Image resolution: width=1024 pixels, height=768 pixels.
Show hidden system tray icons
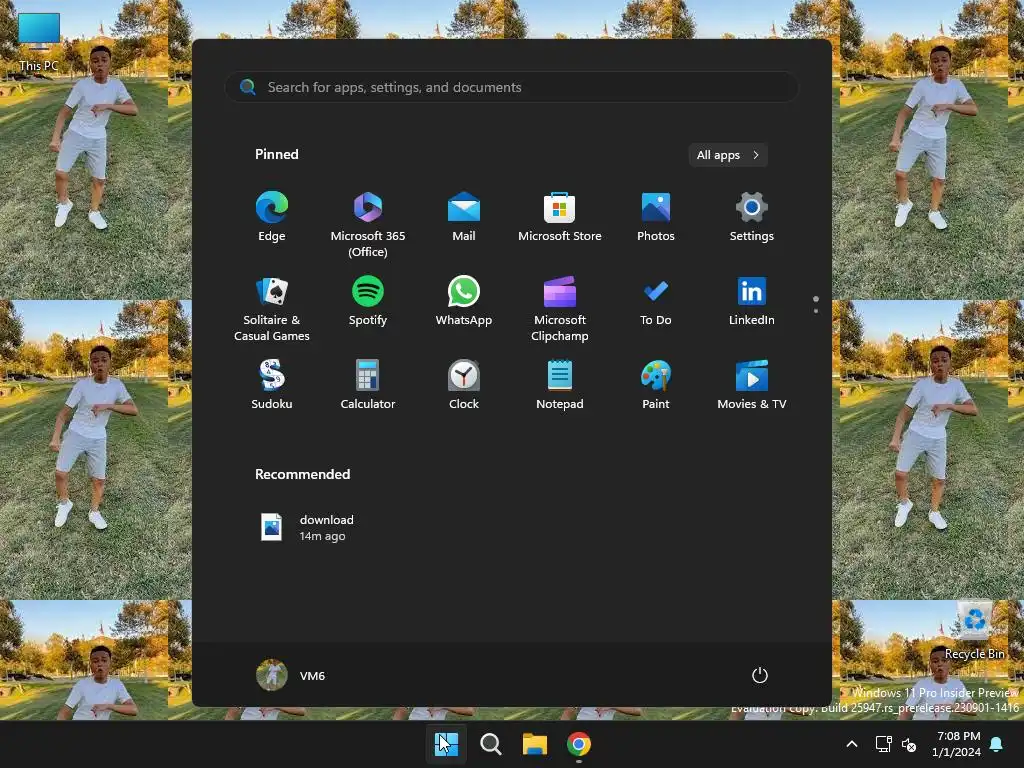click(x=852, y=744)
